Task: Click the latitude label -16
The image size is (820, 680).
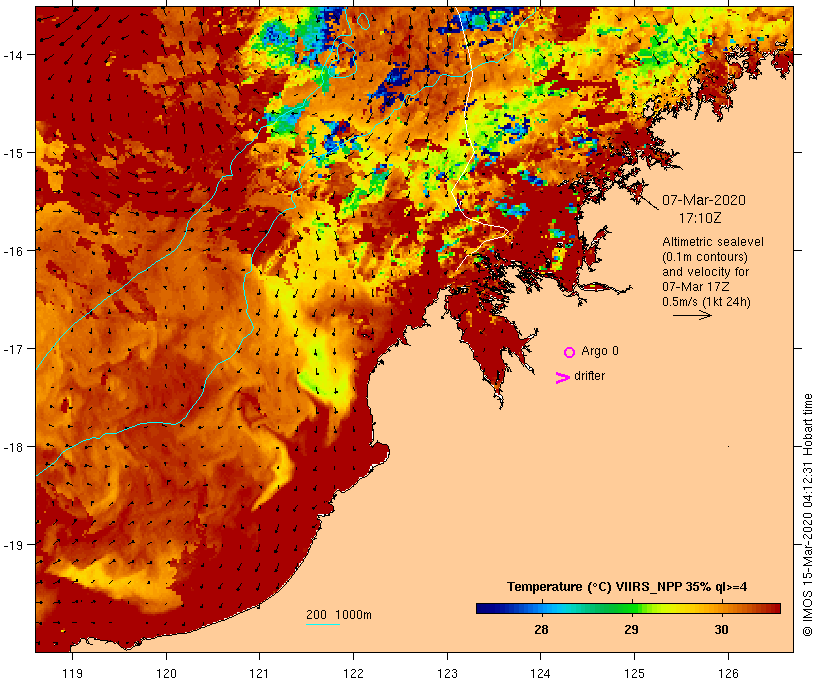Action: pos(12,251)
